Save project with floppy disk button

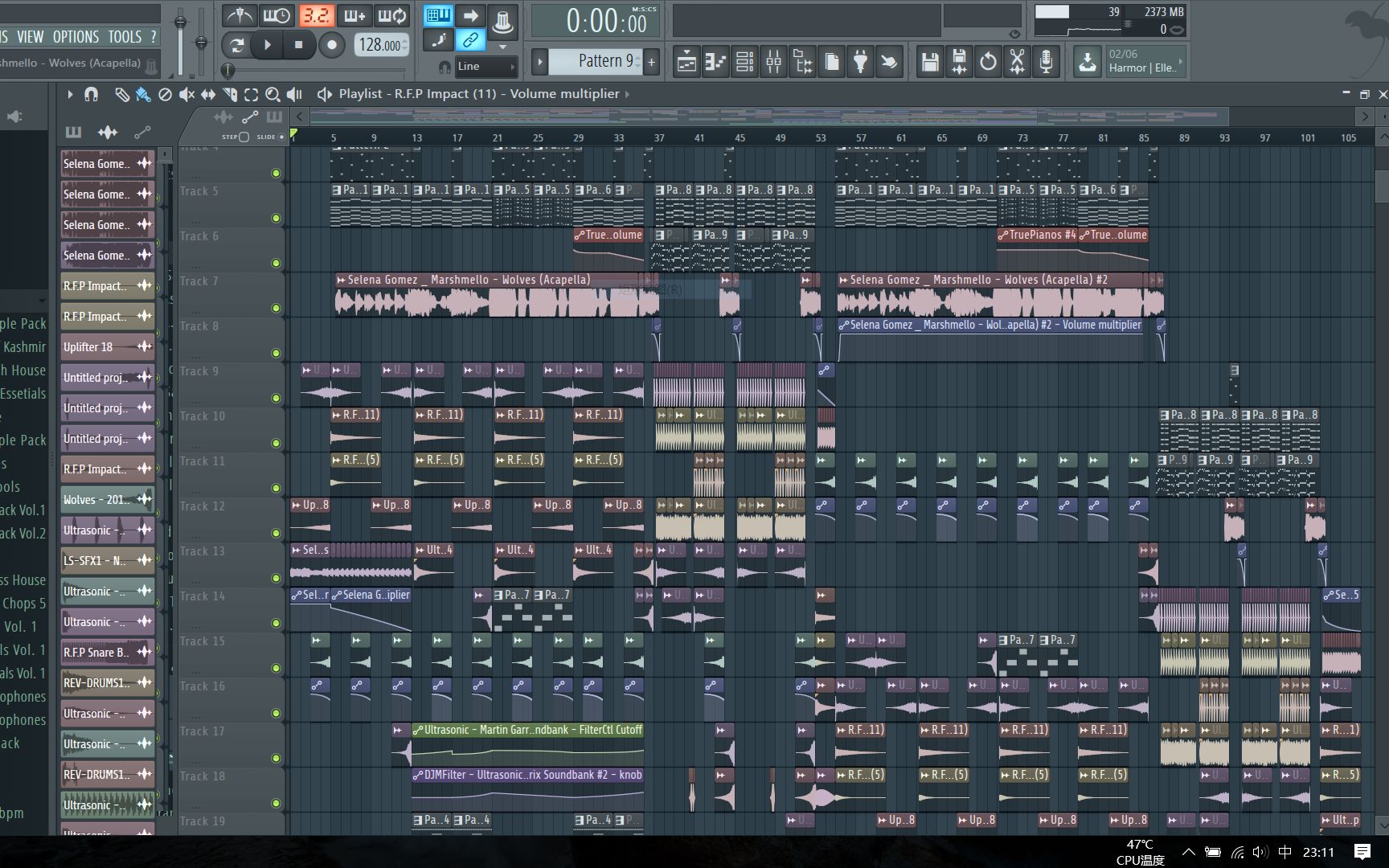pyautogui.click(x=930, y=62)
